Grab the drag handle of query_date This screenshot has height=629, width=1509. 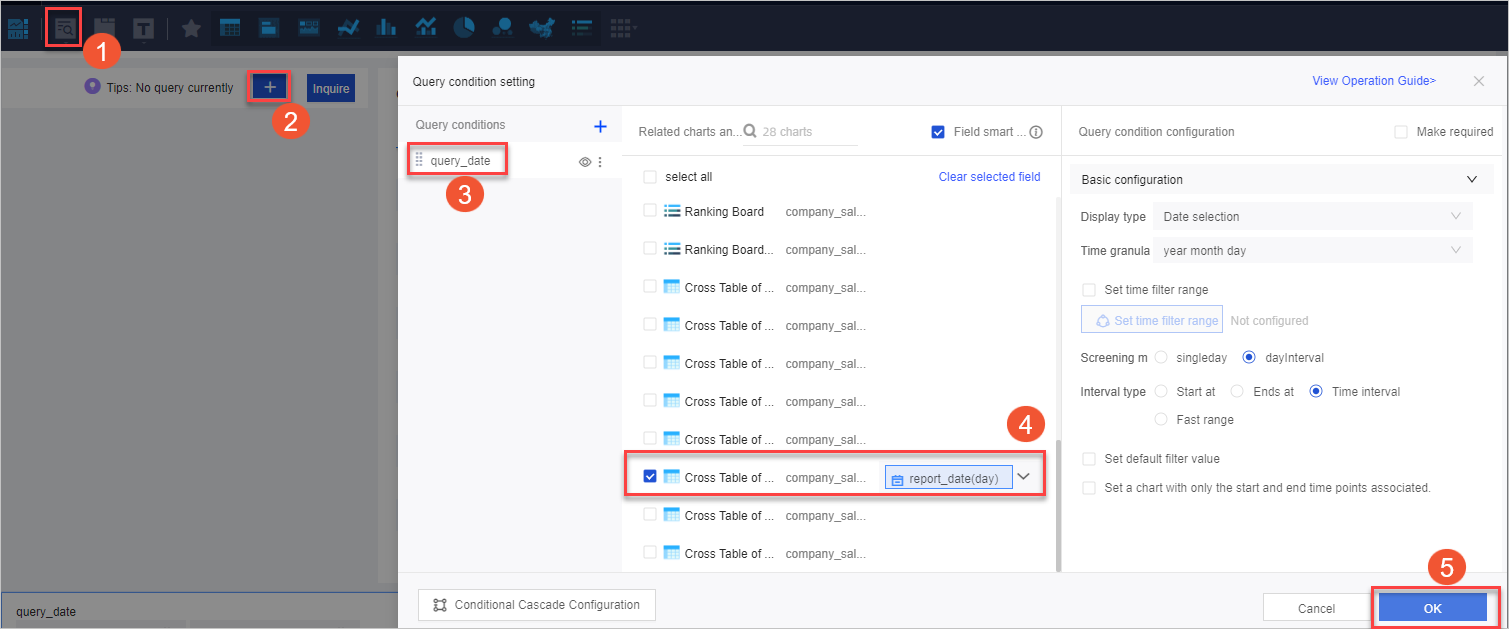click(419, 160)
